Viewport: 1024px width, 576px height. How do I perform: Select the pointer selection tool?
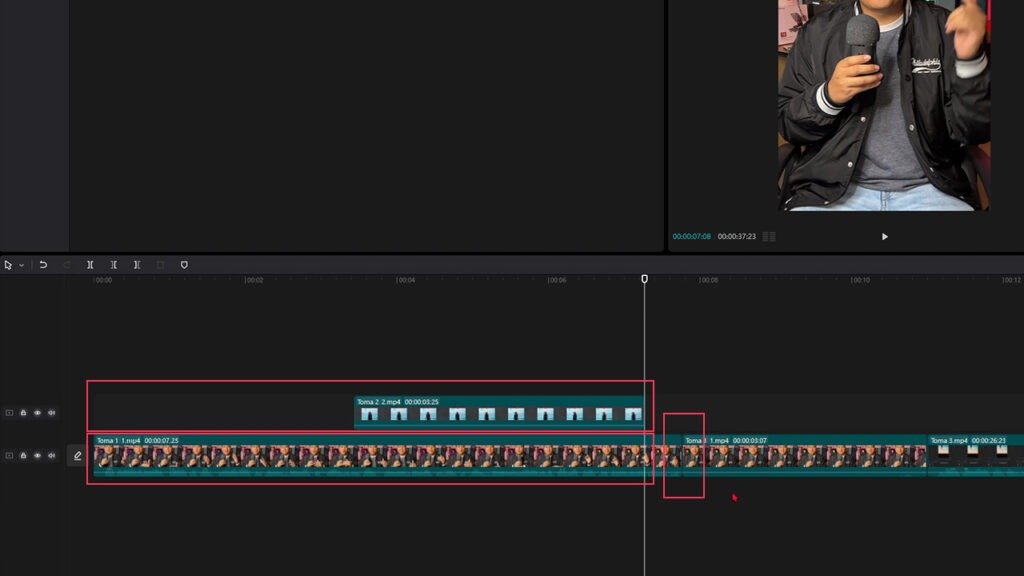(8, 265)
